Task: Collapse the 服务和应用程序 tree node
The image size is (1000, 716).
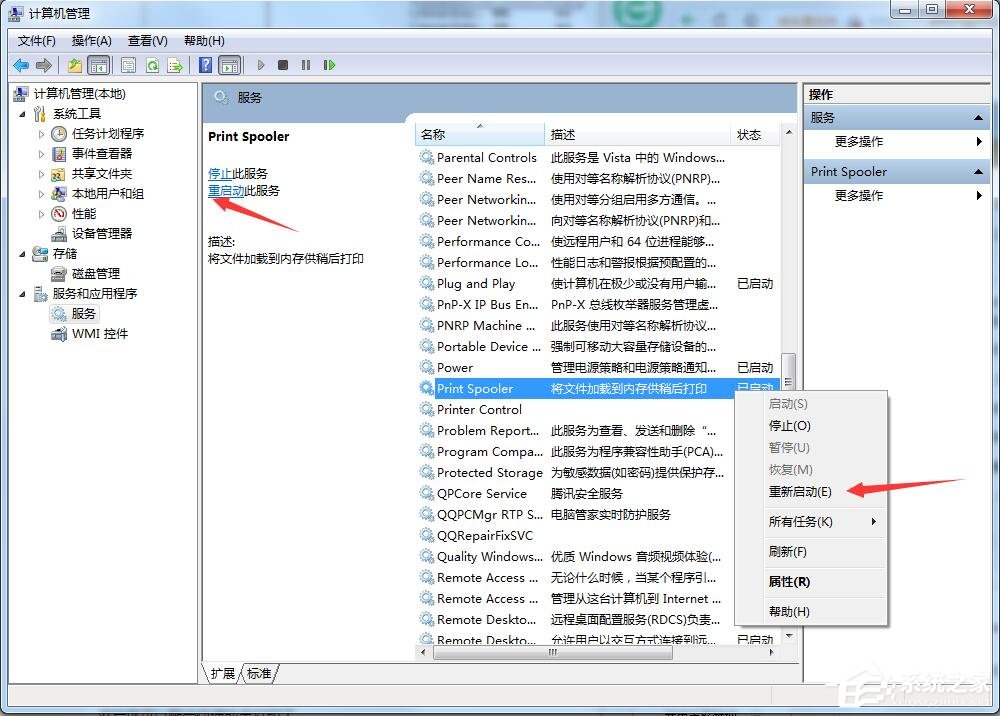Action: tap(22, 294)
